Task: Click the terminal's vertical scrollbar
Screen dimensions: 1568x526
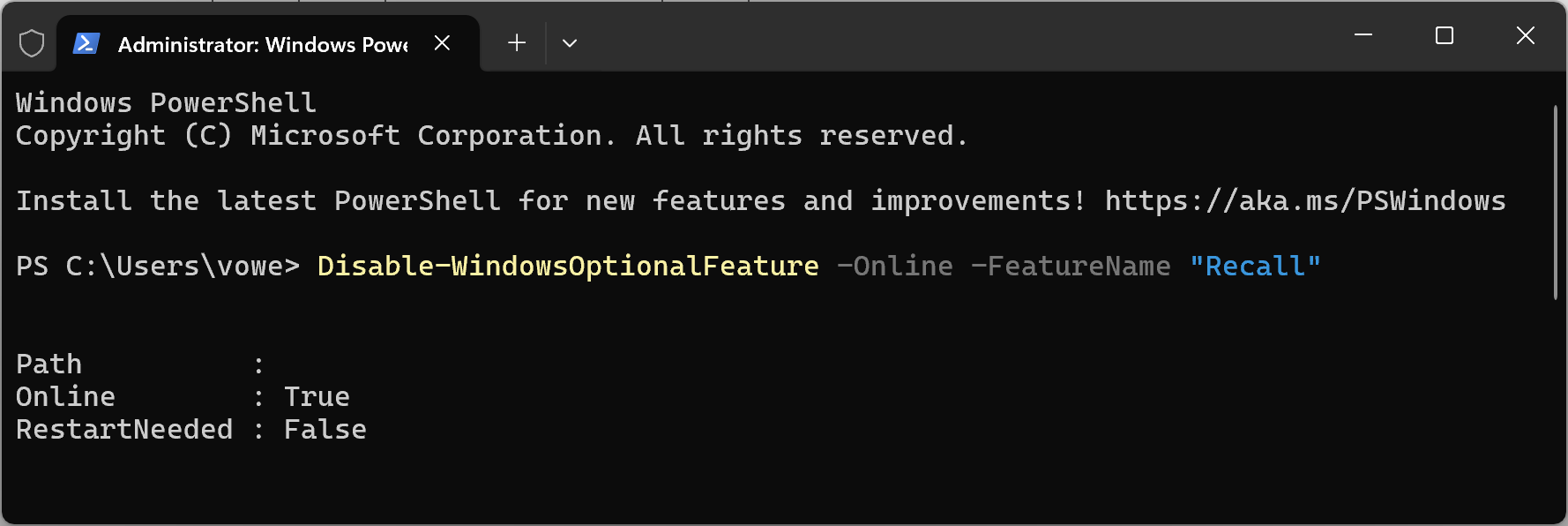Action: (x=1555, y=203)
